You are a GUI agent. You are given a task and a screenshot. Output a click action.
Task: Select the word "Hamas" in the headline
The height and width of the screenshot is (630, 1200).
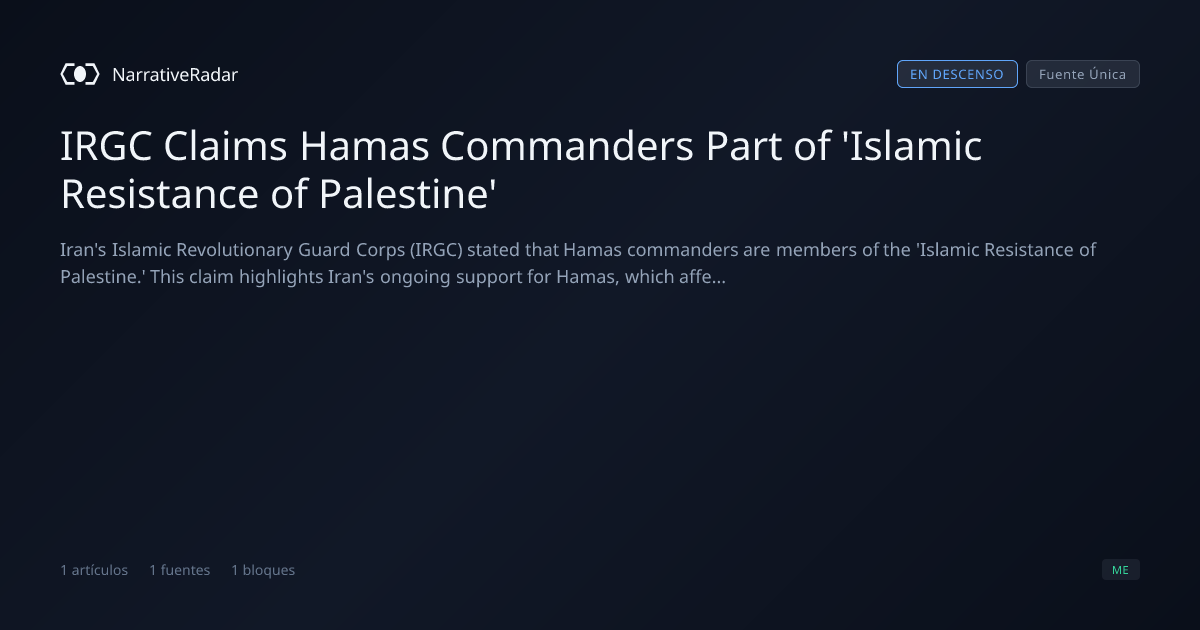pyautogui.click(x=363, y=147)
